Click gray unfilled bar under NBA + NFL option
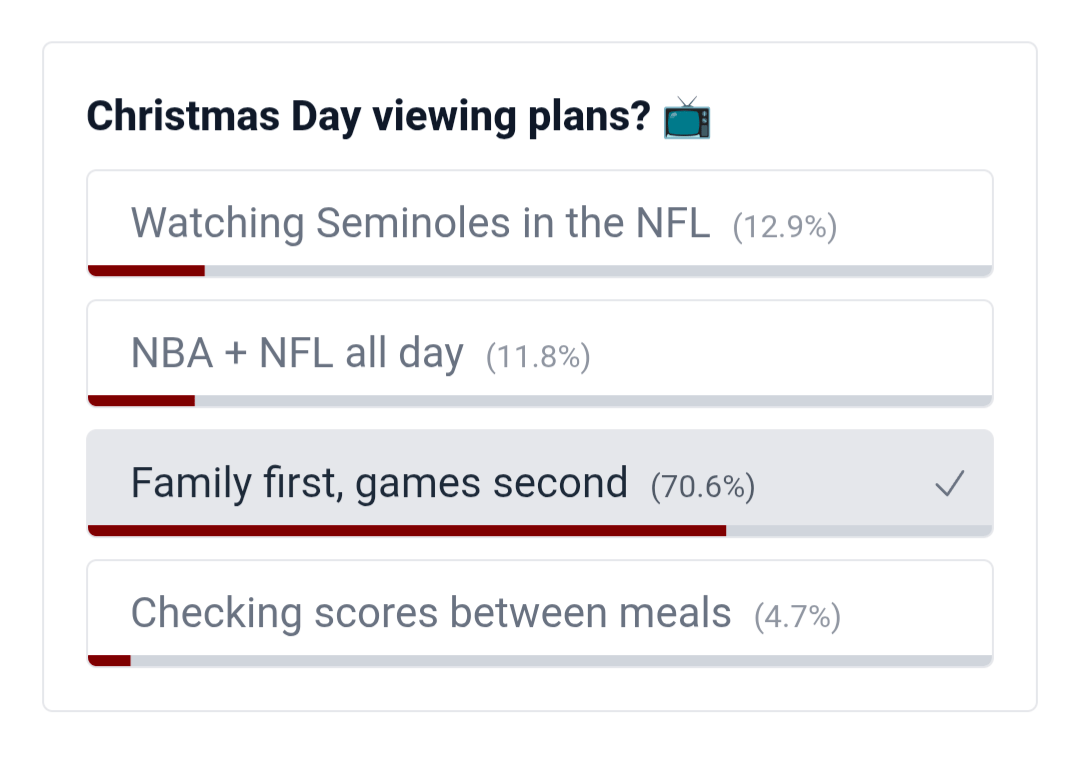Screen dimensions: 1080x763 (593, 400)
